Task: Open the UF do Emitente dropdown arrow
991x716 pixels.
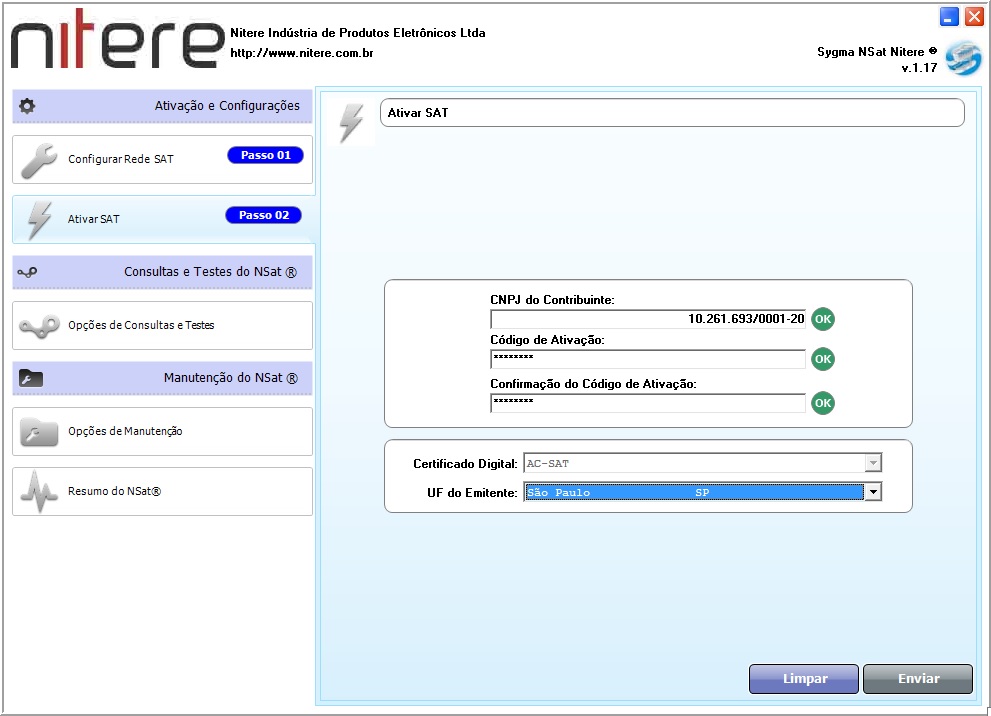Action: point(873,492)
